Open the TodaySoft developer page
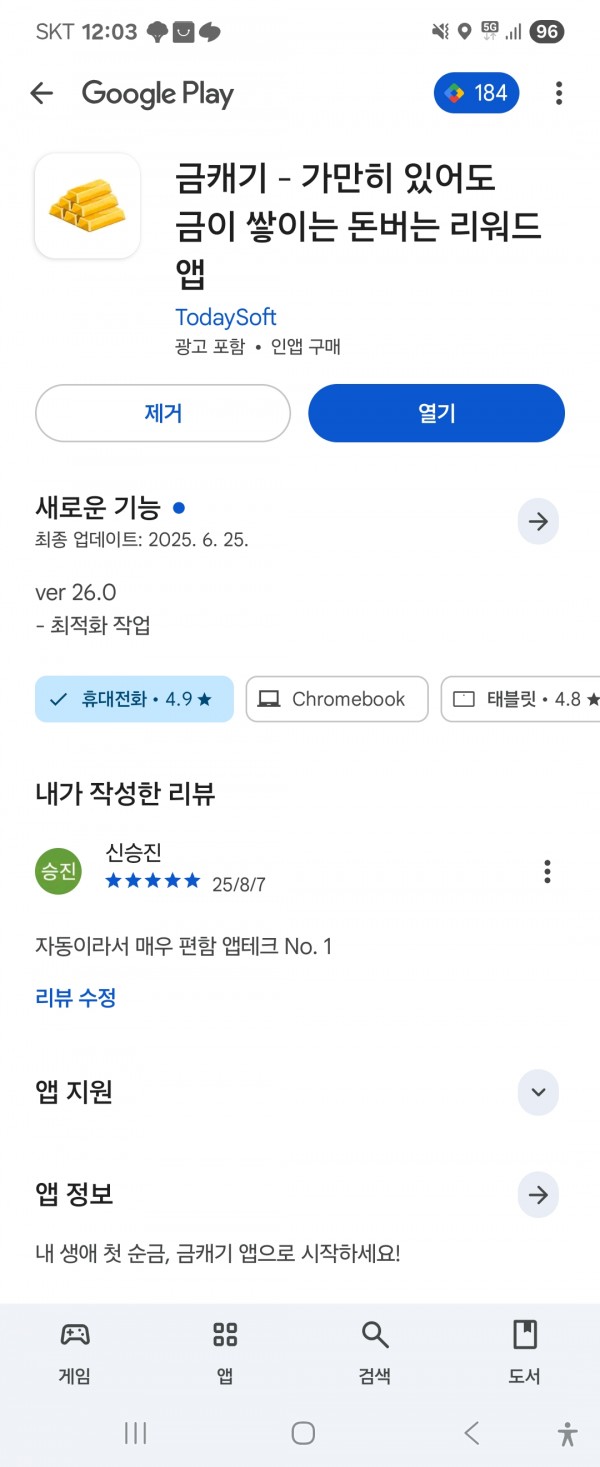 pyautogui.click(x=226, y=317)
